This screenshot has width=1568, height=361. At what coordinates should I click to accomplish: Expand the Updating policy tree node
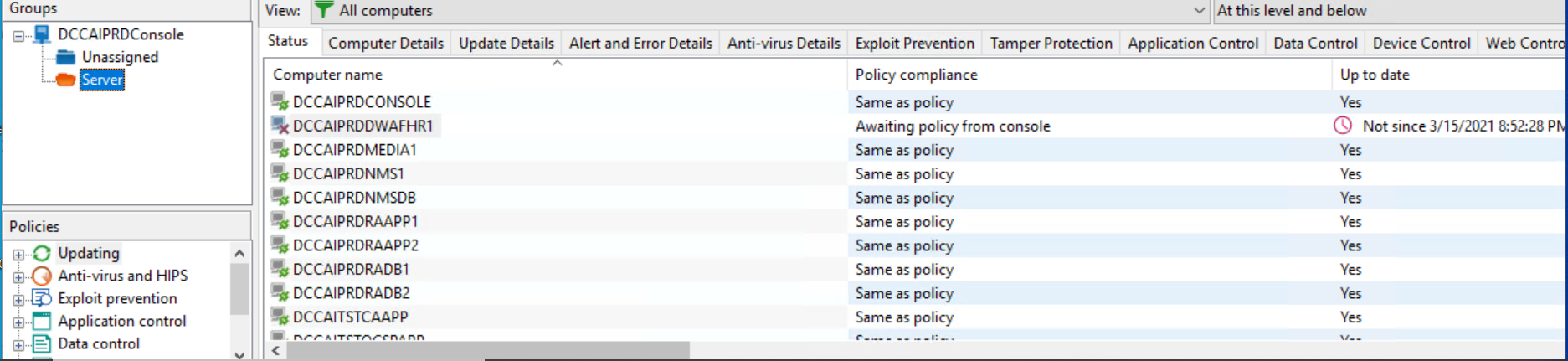pyautogui.click(x=18, y=254)
